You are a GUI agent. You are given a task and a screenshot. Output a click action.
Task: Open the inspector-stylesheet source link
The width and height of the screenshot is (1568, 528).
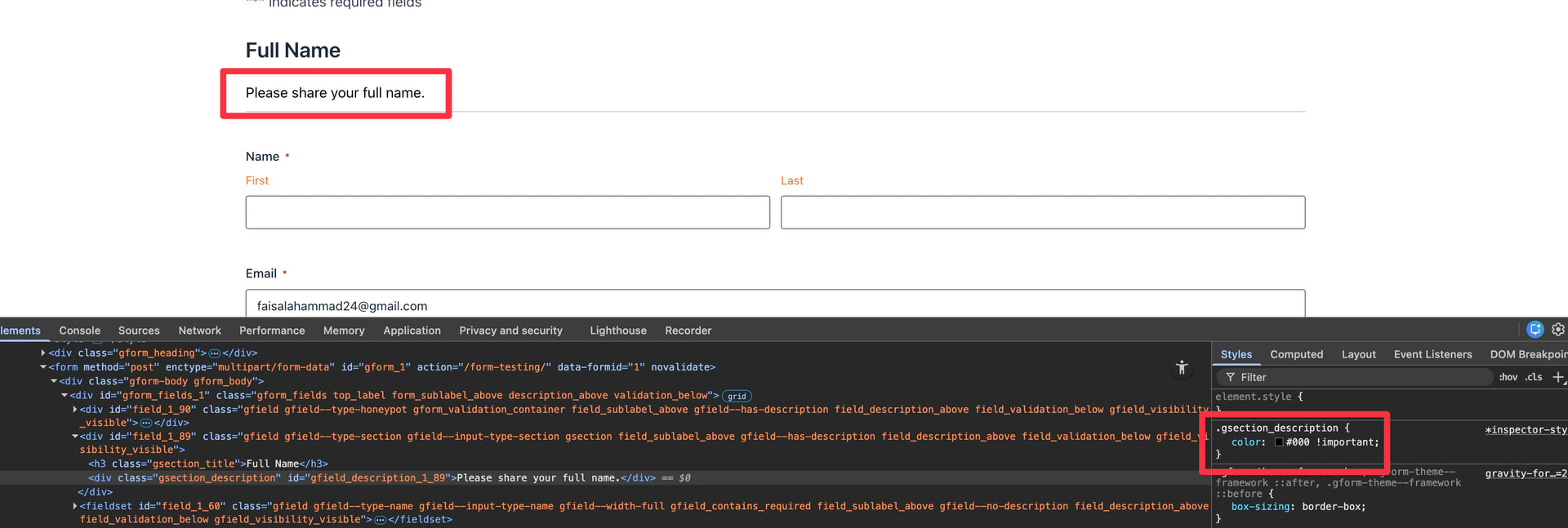coord(1526,430)
